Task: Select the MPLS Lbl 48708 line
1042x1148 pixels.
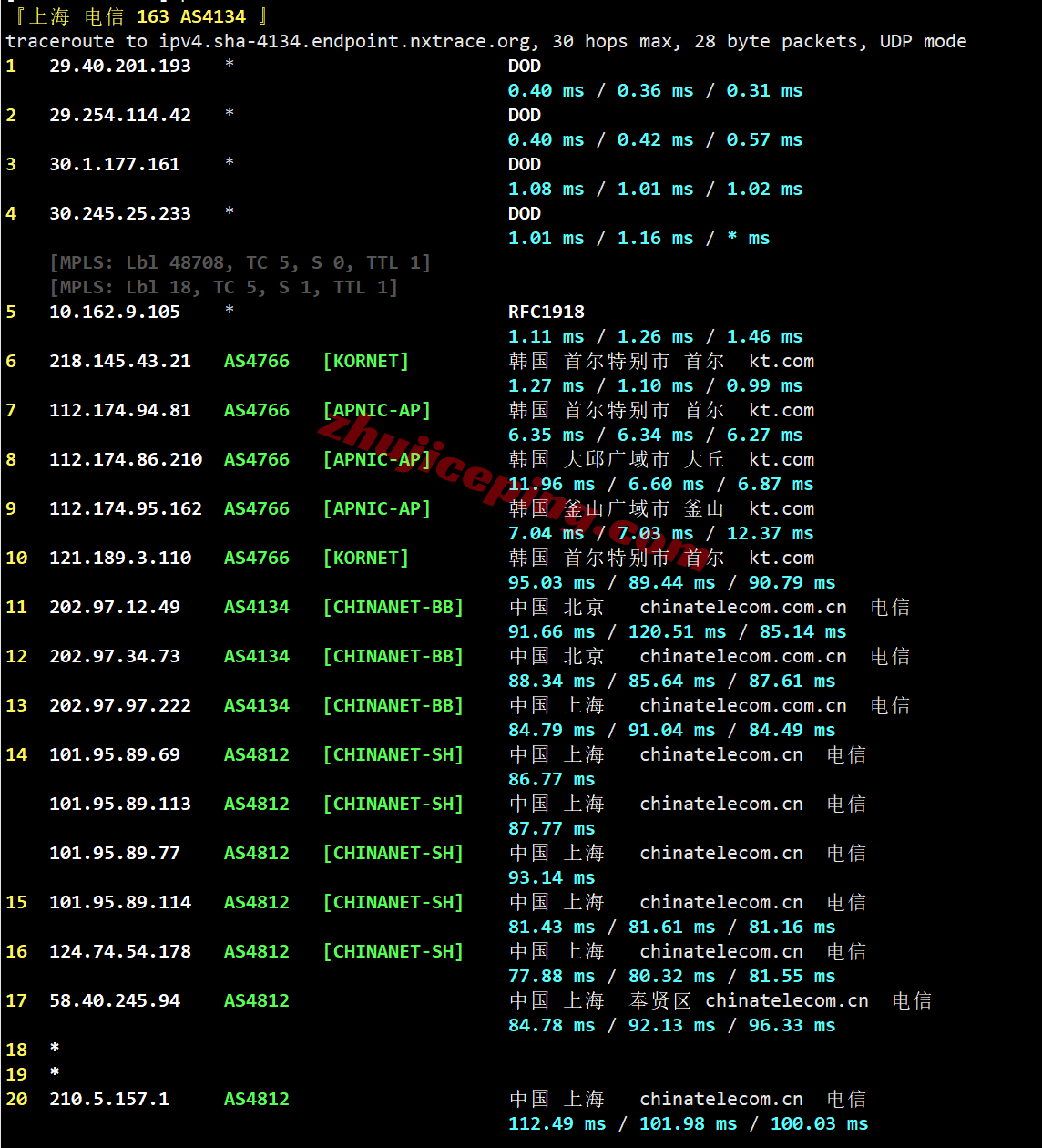Action: (240, 262)
